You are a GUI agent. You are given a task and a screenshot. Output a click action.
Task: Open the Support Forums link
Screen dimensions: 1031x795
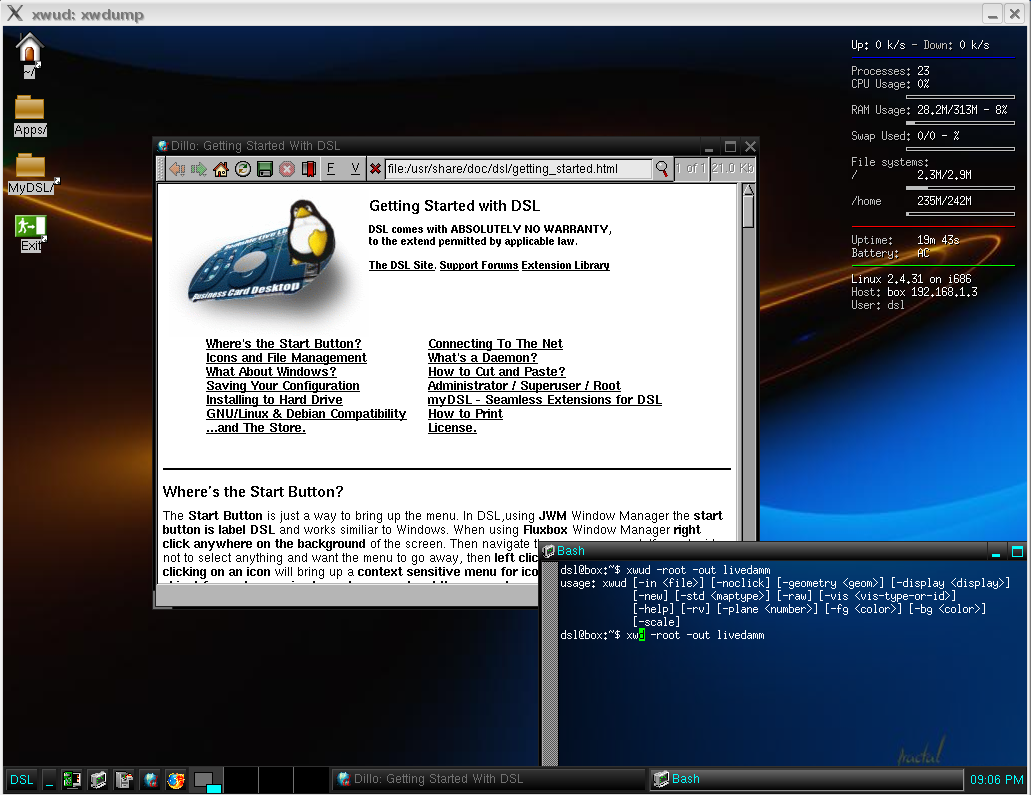click(479, 266)
